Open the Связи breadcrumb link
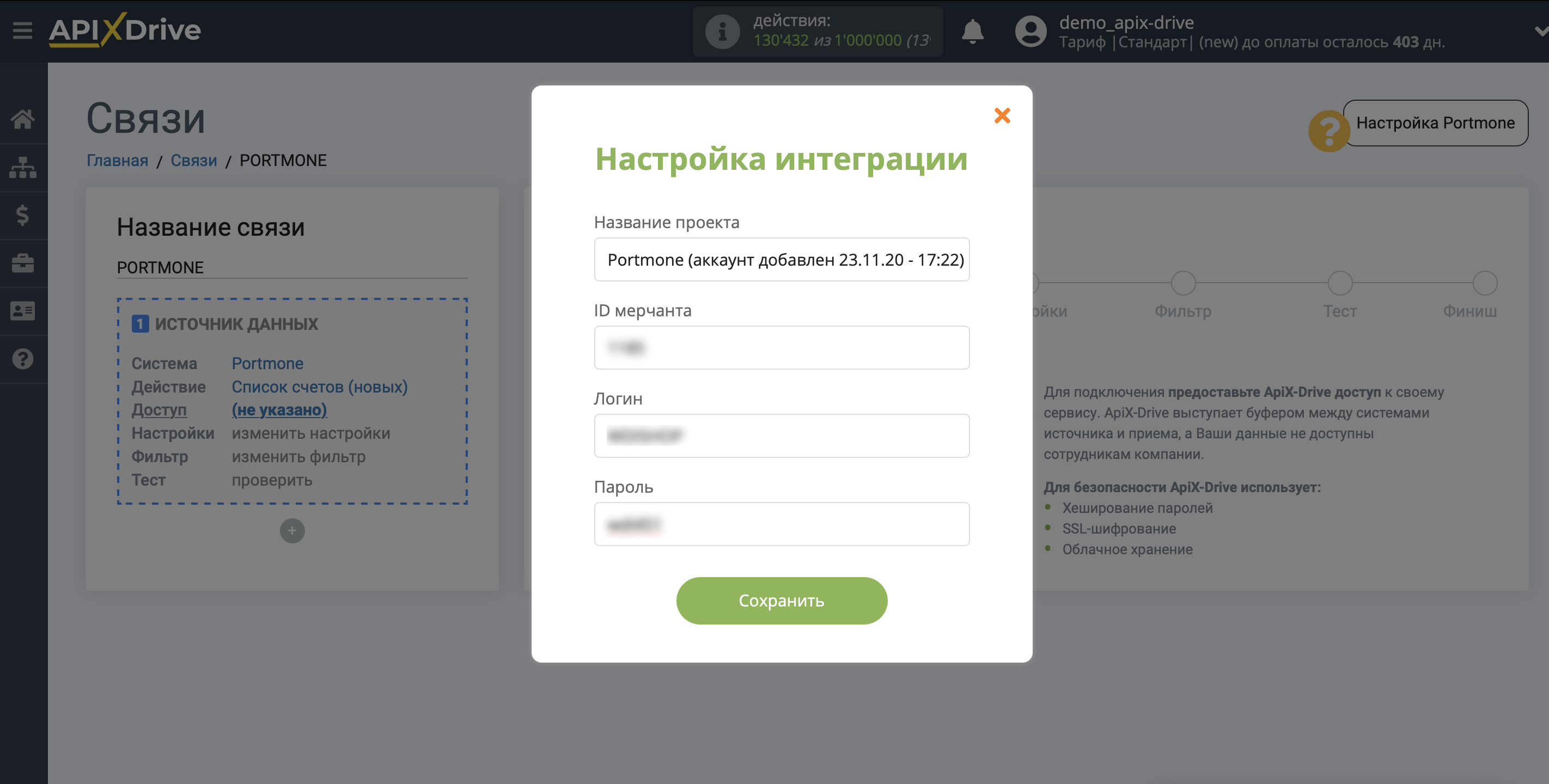Screen dimensions: 1549x784 click(194, 161)
